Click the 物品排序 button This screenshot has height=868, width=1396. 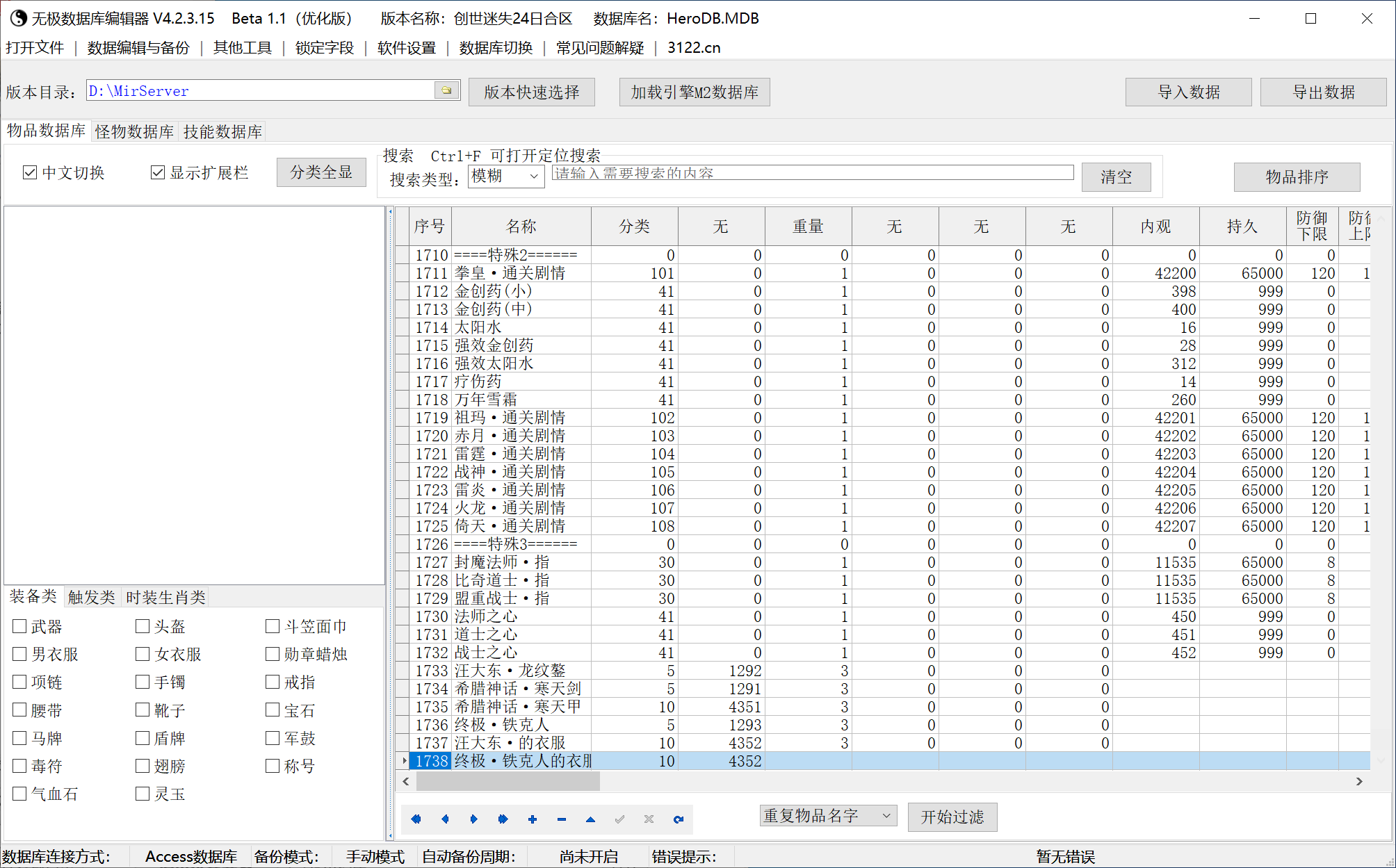[1297, 177]
